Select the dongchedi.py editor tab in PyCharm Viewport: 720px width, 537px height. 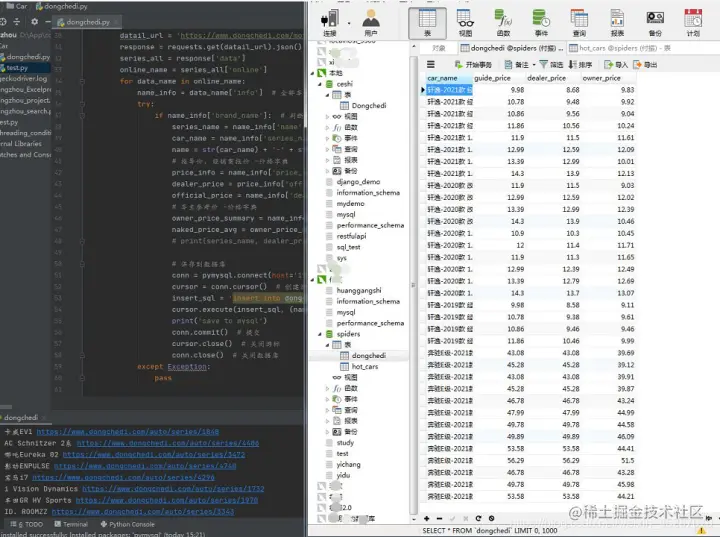point(87,22)
